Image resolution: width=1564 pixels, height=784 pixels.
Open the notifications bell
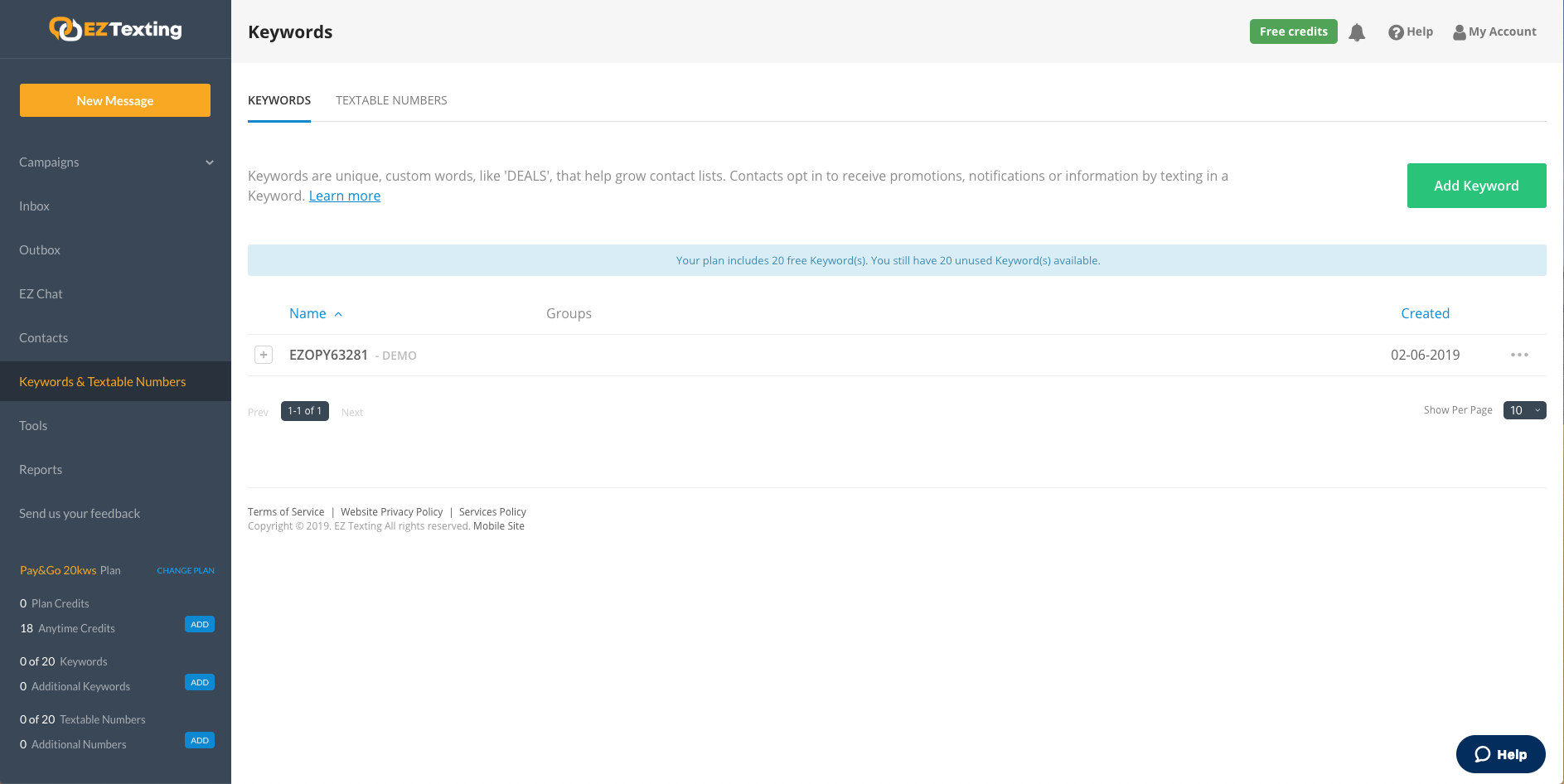coord(1357,32)
